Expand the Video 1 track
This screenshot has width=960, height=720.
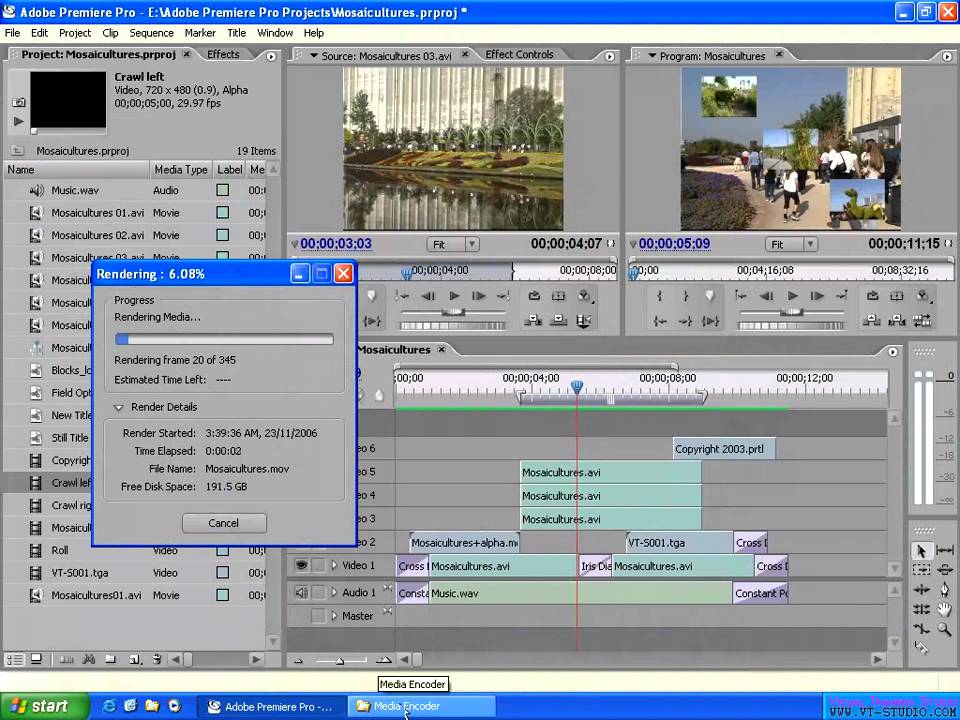coord(334,565)
